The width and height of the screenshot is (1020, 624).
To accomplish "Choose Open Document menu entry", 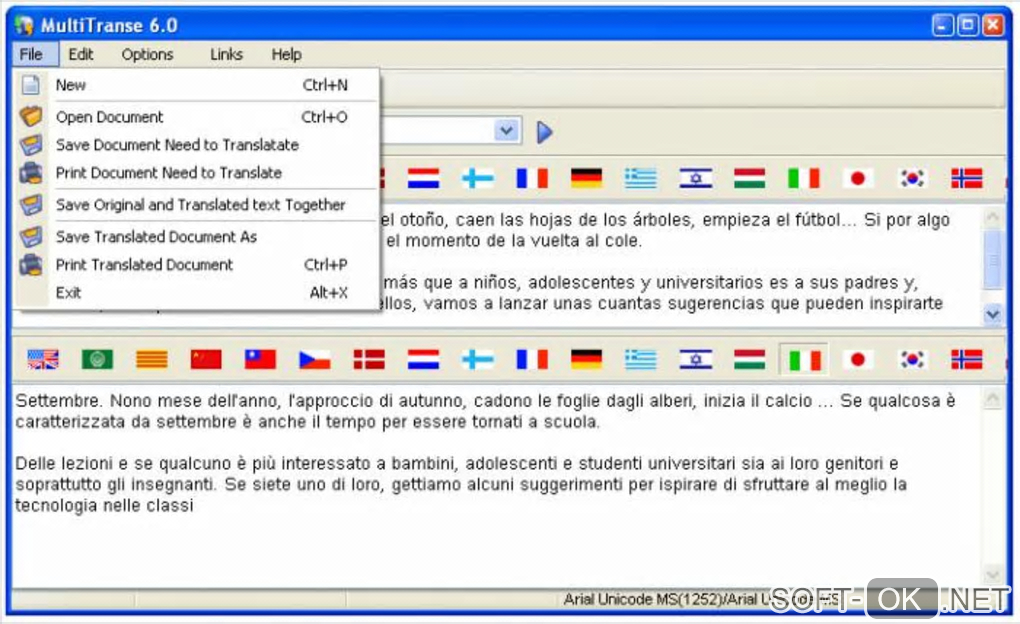I will [196, 117].
